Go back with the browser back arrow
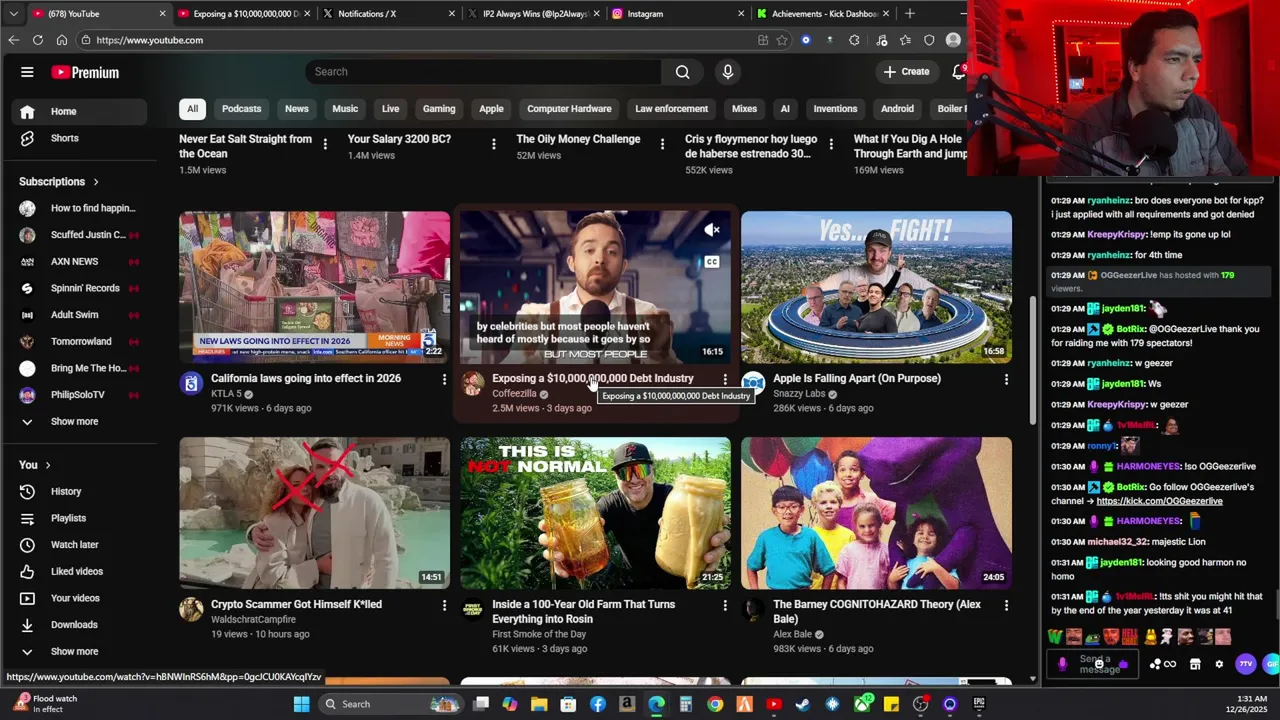The height and width of the screenshot is (720, 1280). pos(14,40)
